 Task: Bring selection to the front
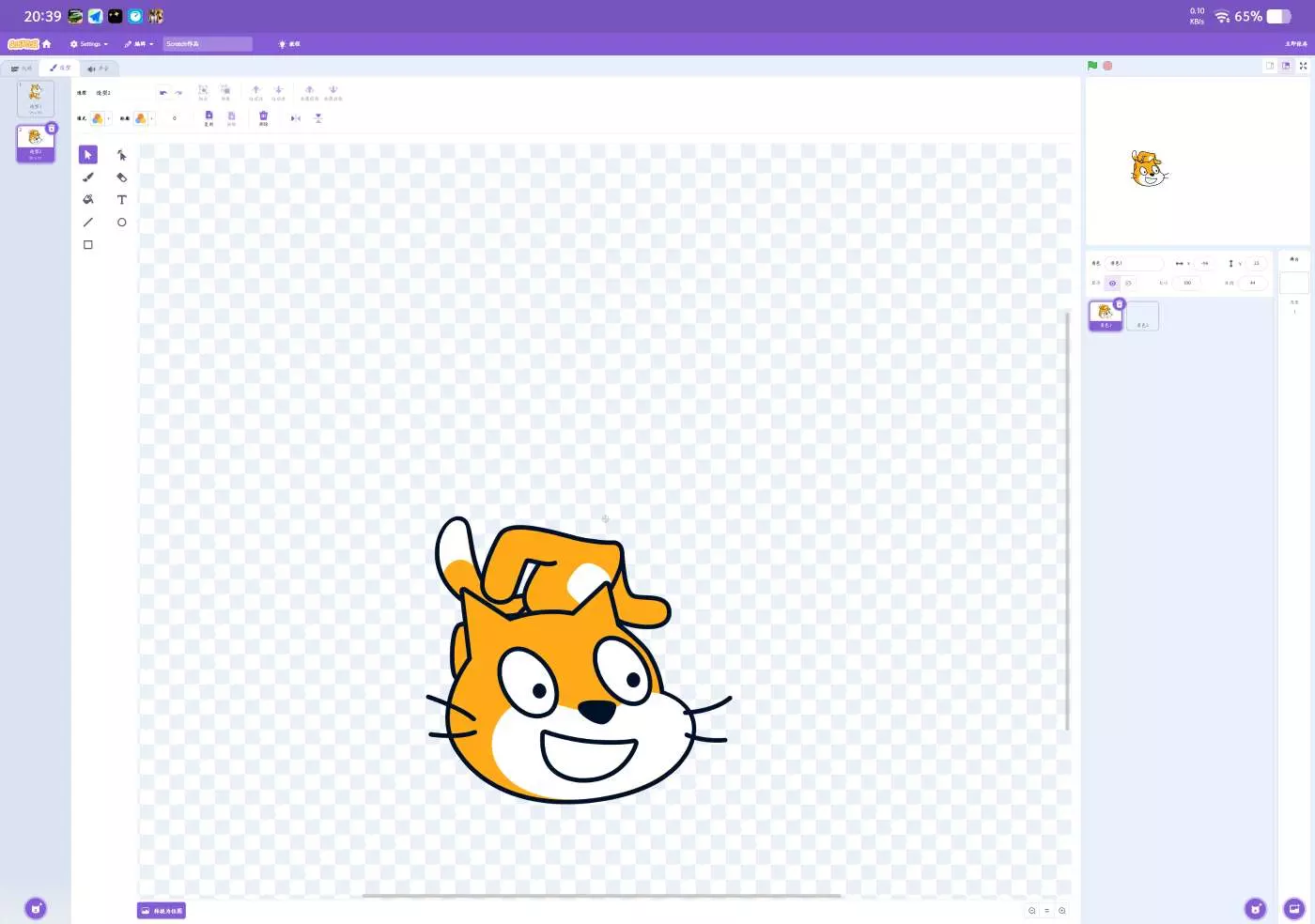(x=309, y=92)
